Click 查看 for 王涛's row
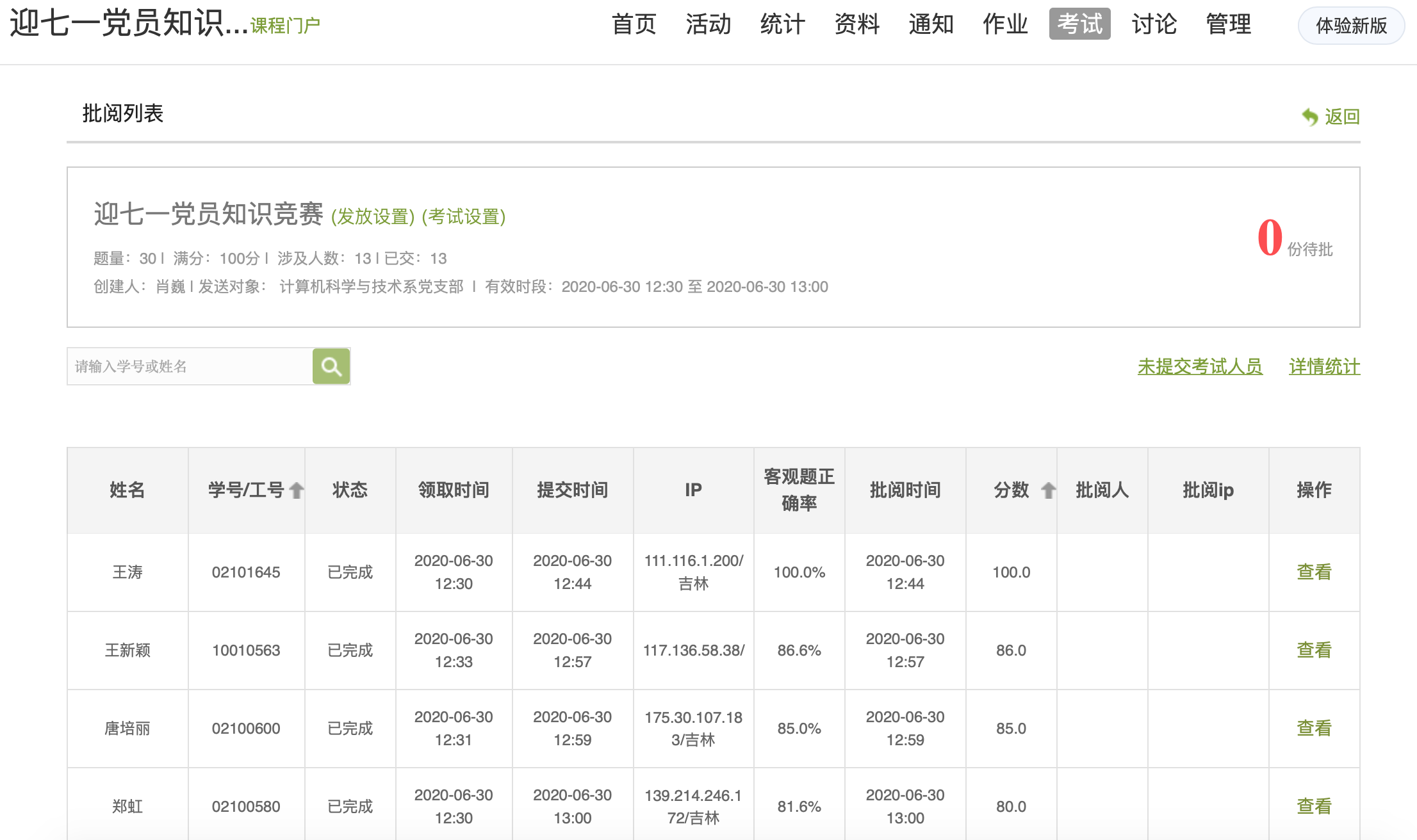Viewport: 1417px width, 840px height. click(1314, 572)
